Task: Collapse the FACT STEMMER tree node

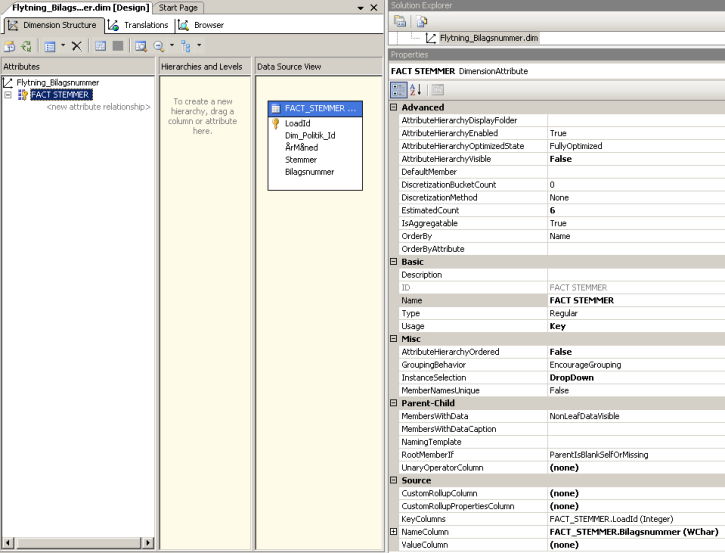Action: tap(8, 95)
